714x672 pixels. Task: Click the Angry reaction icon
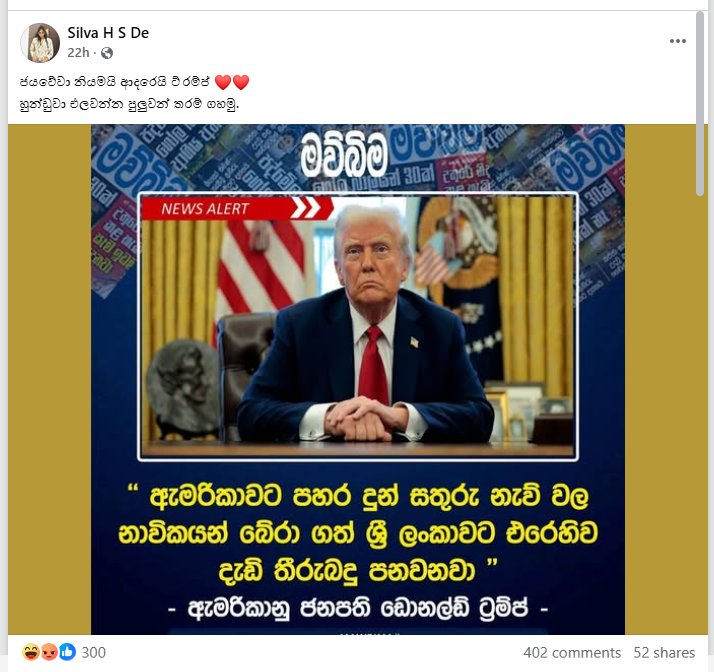(49, 652)
